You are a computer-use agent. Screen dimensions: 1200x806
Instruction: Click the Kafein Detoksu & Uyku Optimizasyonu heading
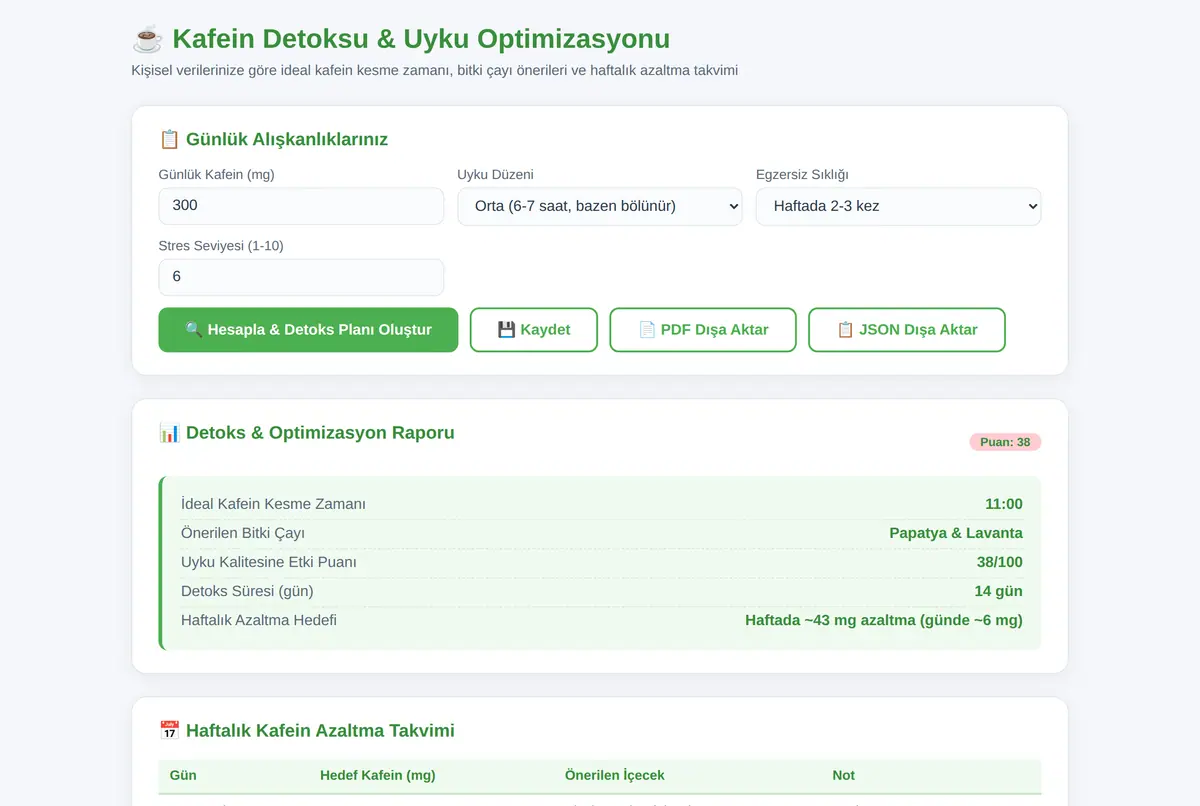tap(421, 39)
